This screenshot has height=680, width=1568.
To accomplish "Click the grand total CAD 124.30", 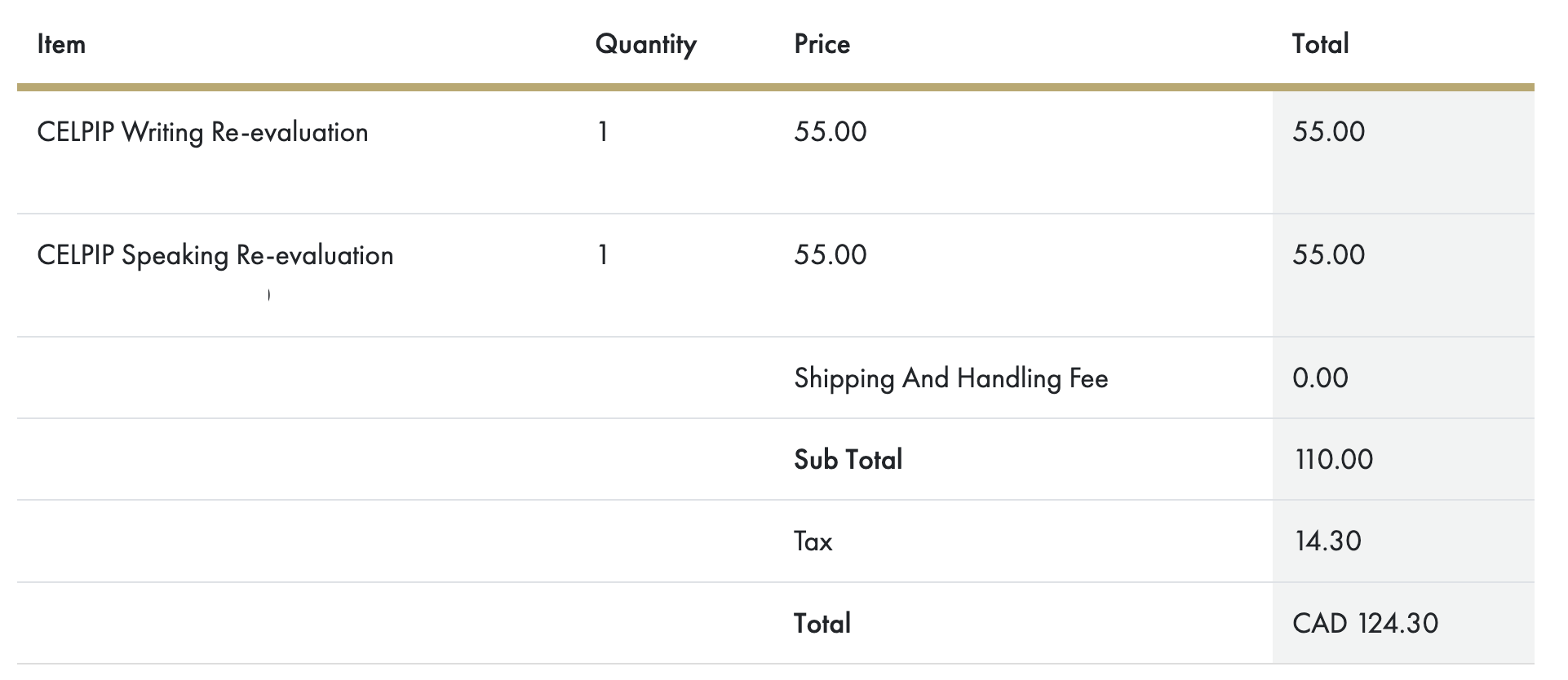I will pos(1365,624).
